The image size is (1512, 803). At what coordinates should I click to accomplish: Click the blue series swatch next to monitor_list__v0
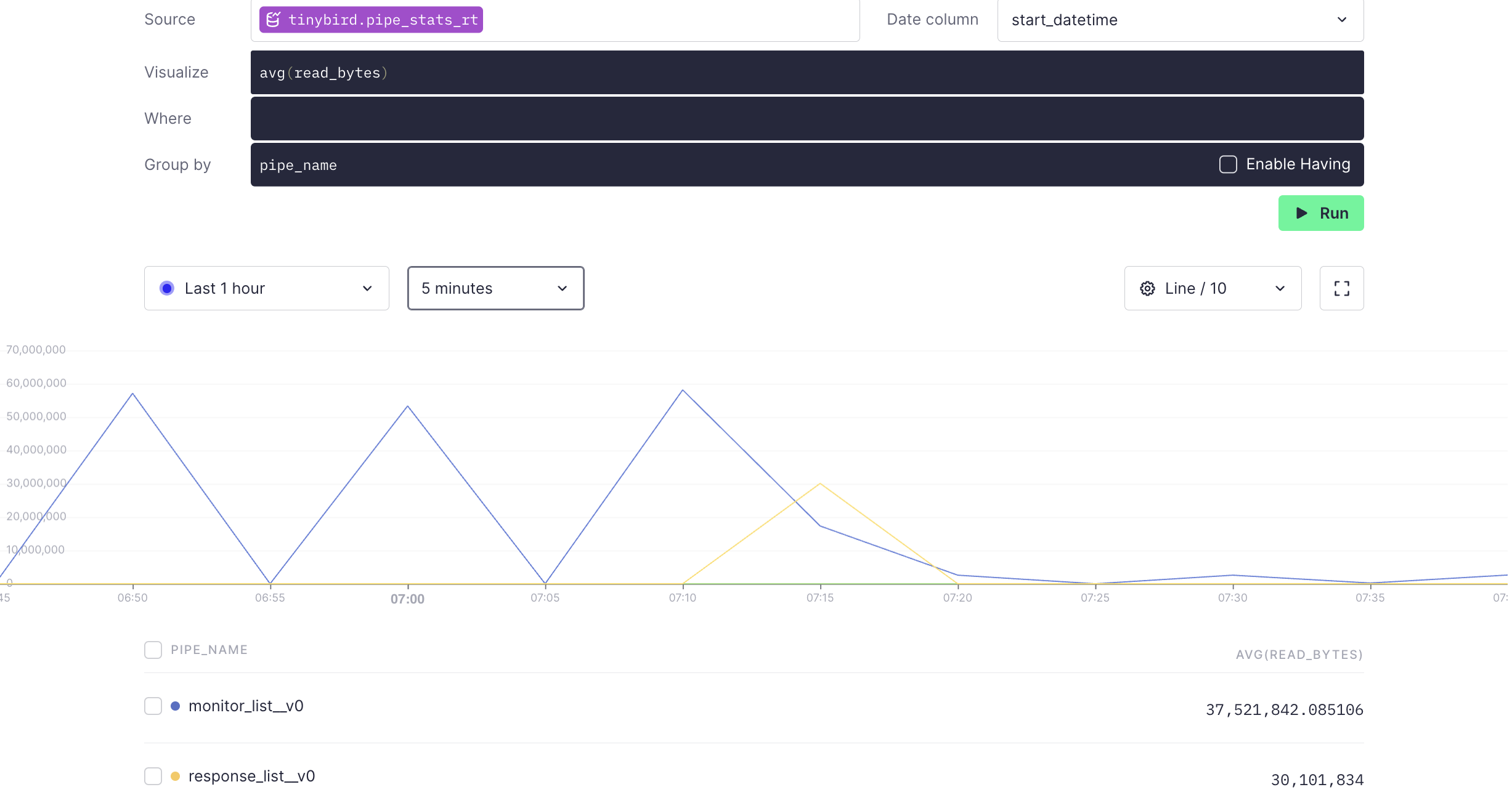pos(176,706)
